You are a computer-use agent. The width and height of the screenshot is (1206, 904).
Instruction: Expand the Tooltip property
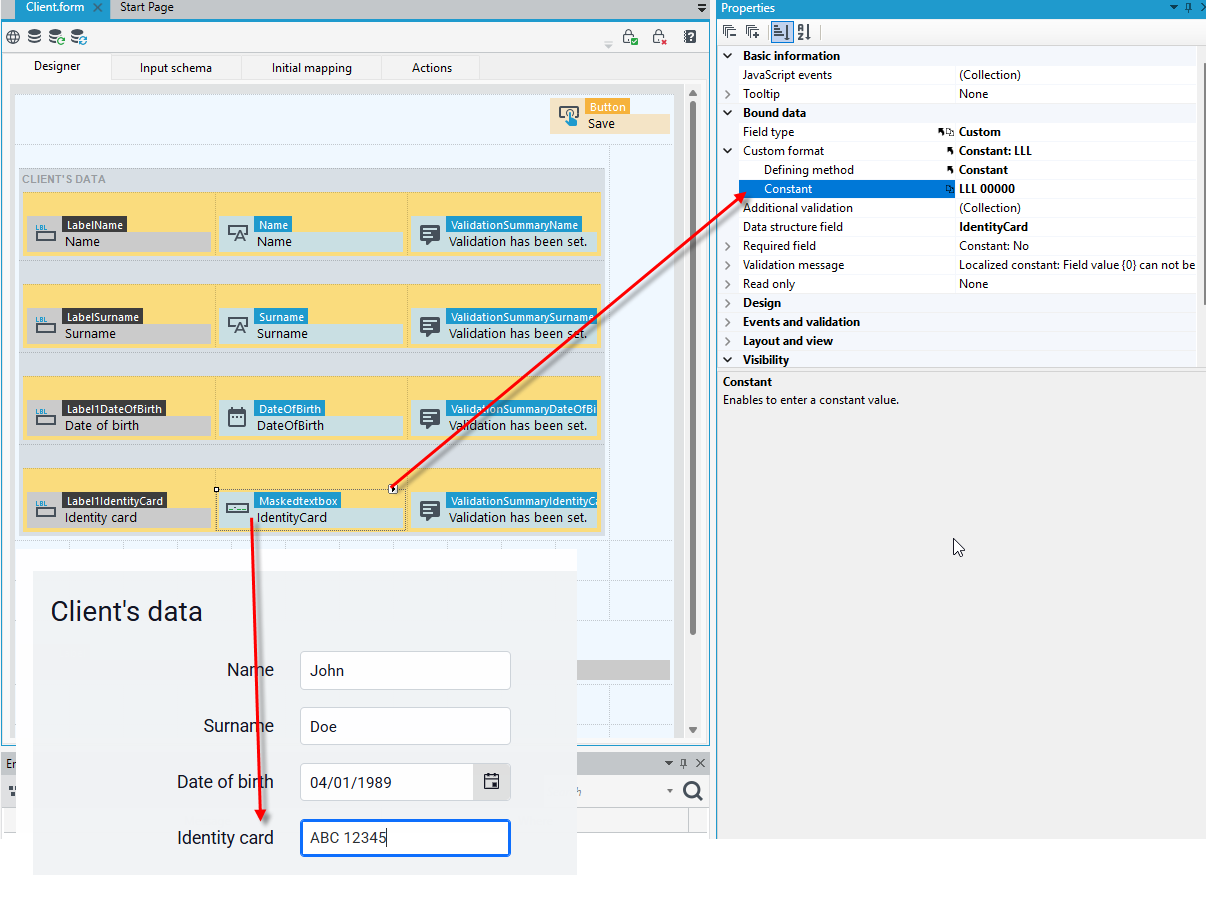(728, 94)
